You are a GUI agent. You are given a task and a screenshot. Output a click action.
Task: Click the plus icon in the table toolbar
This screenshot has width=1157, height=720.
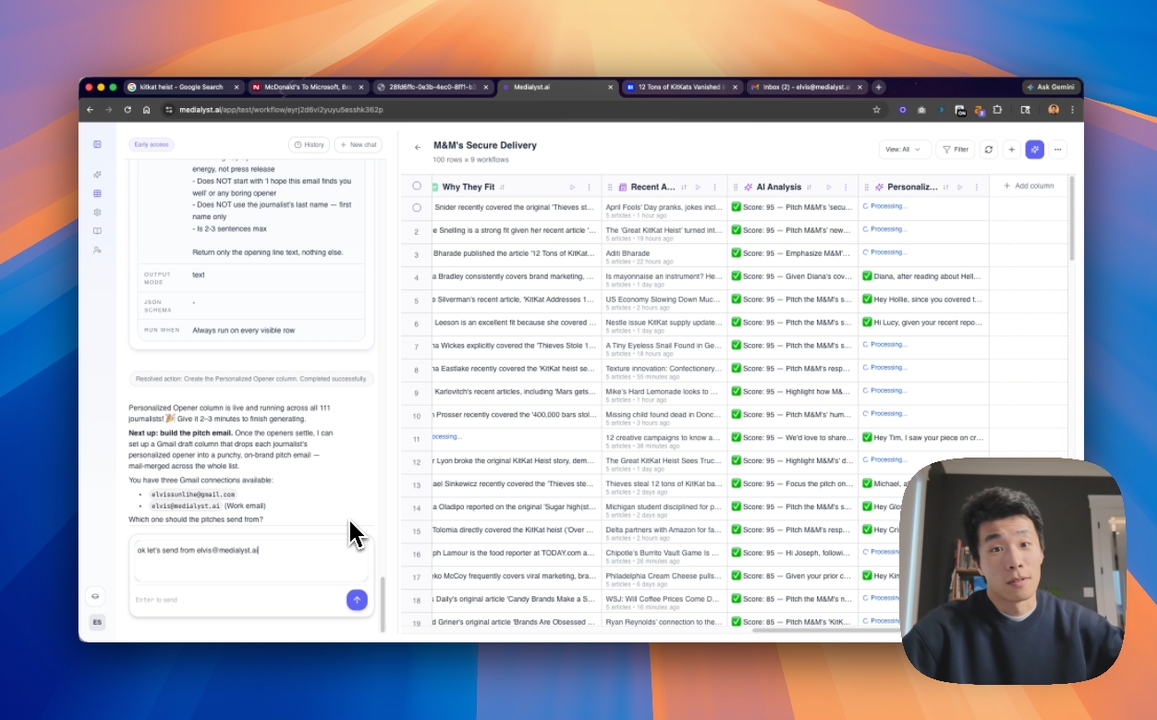[x=1012, y=149]
